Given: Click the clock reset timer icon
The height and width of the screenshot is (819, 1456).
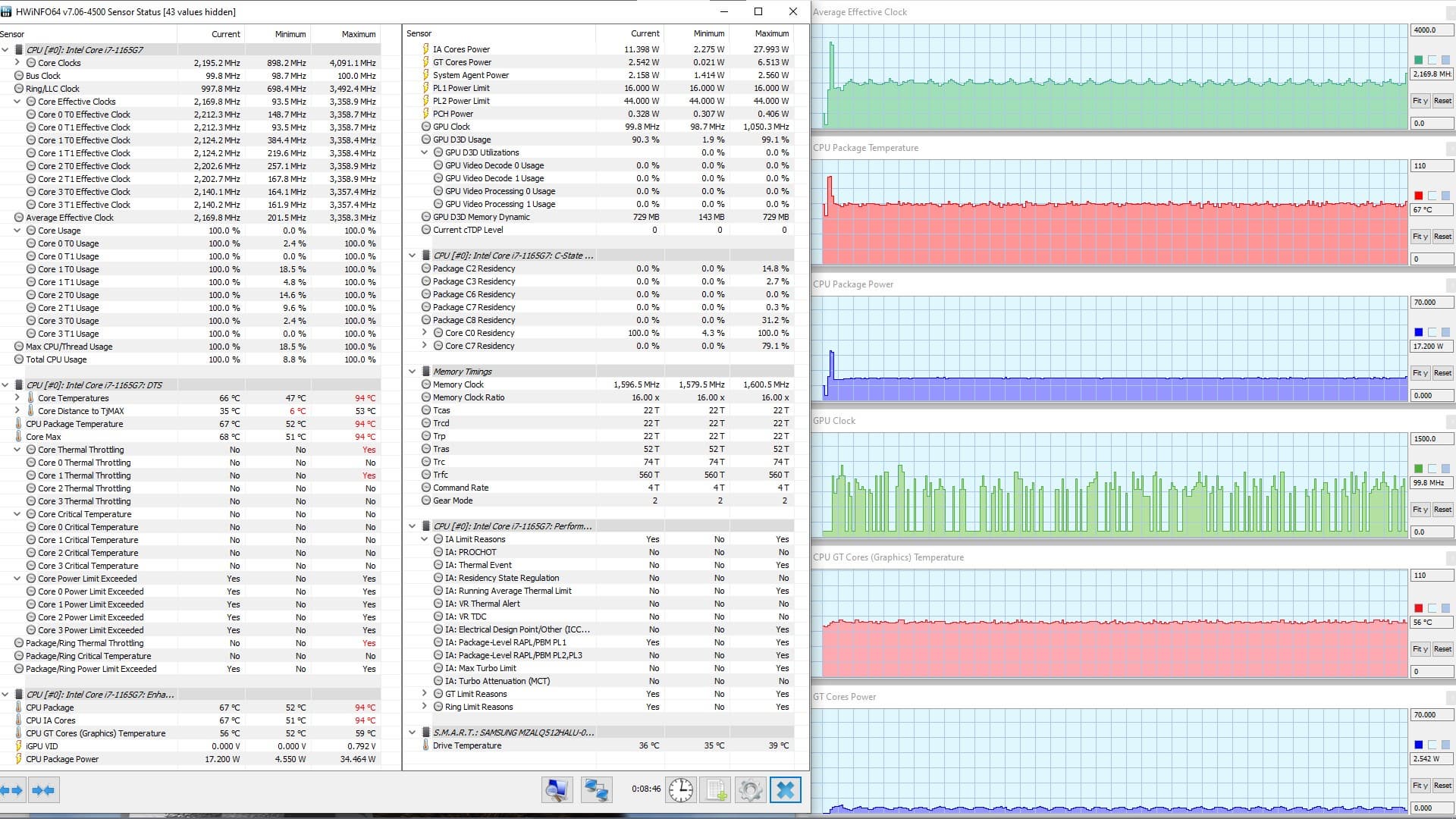Looking at the screenshot, I should [680, 790].
